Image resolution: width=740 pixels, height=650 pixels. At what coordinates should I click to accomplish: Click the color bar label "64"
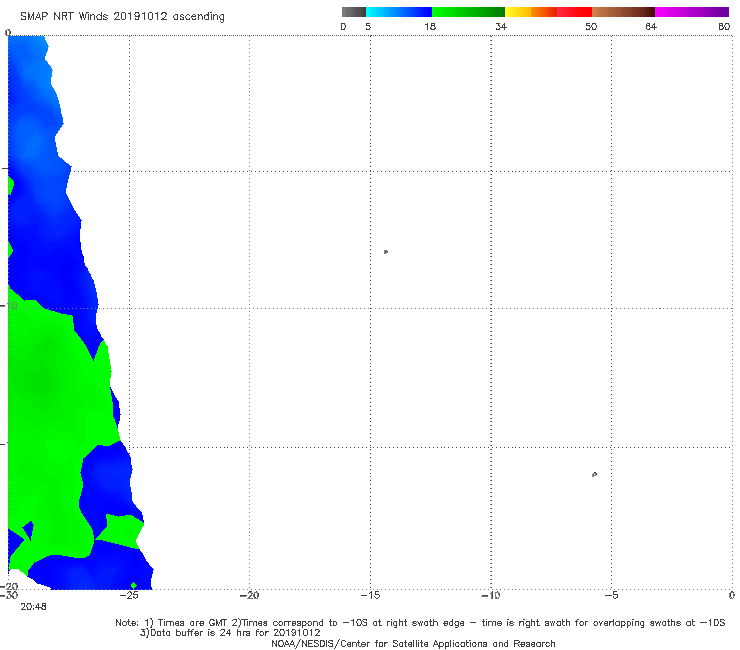(651, 26)
